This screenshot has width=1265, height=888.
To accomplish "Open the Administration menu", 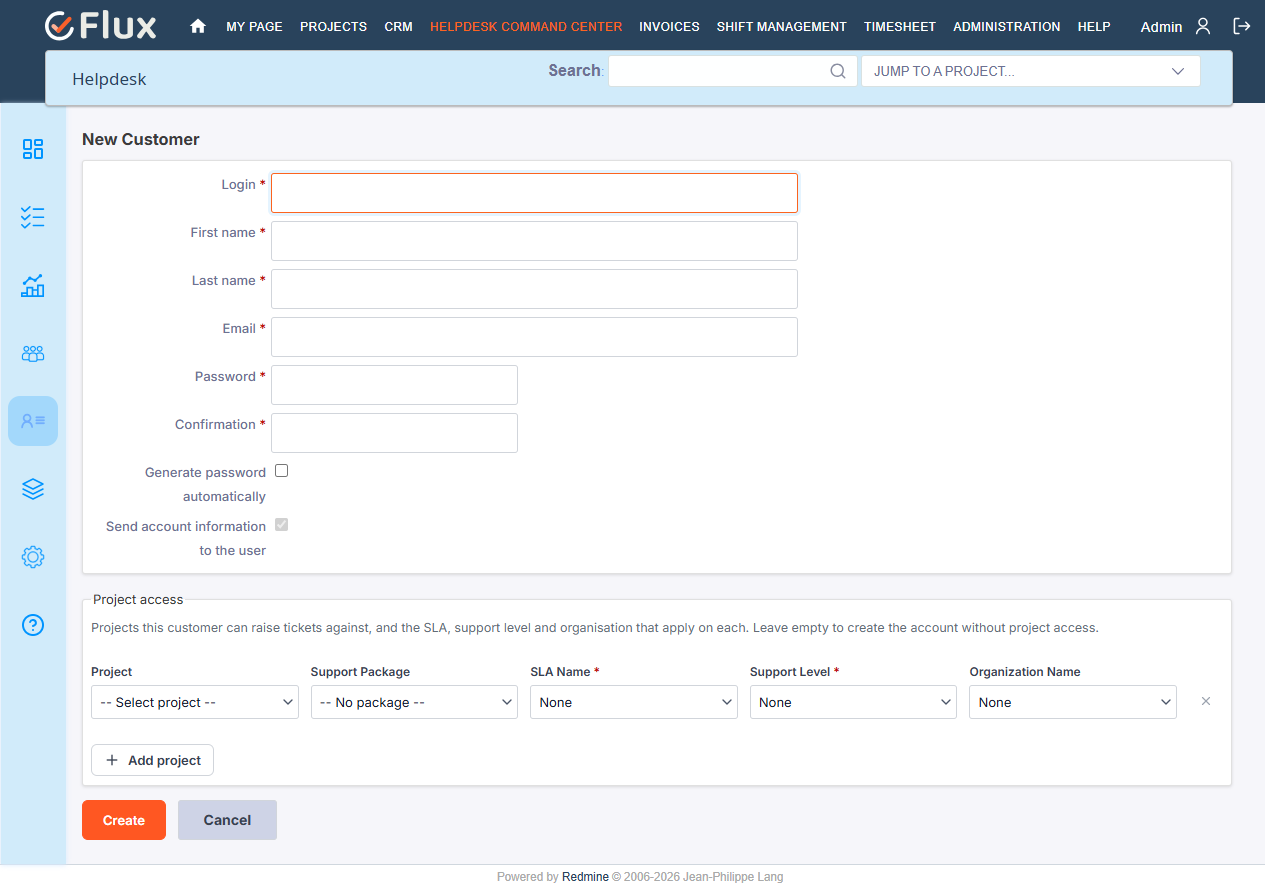I will click(x=1007, y=27).
